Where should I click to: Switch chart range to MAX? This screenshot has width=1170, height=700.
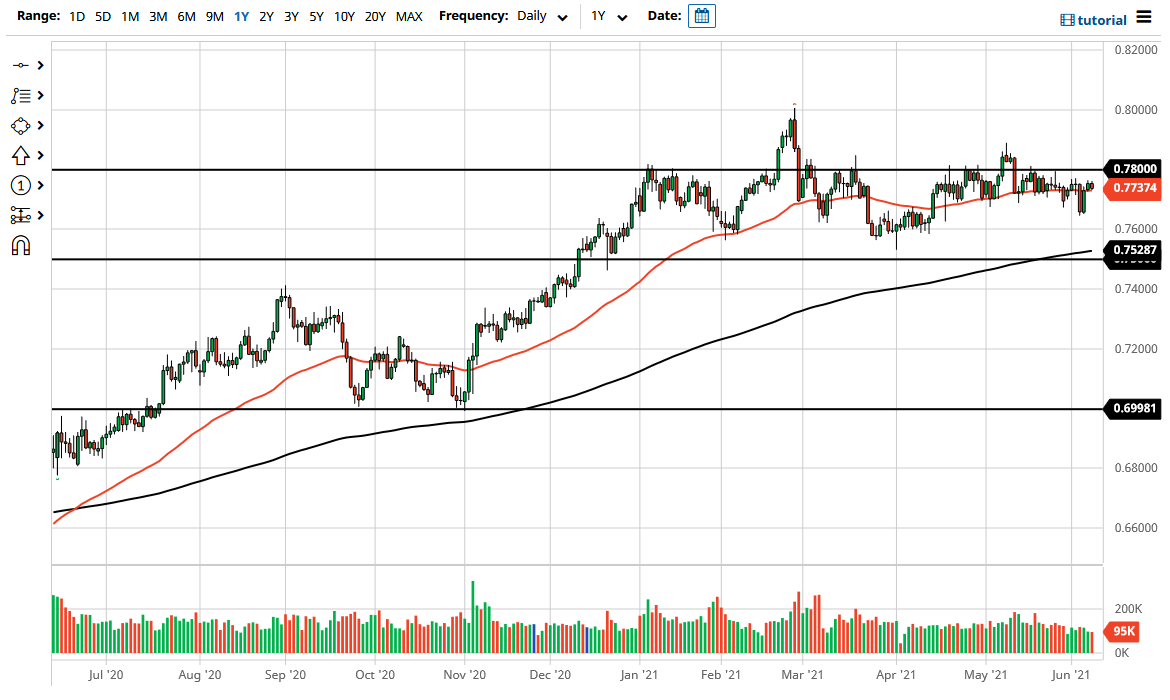pyautogui.click(x=408, y=16)
